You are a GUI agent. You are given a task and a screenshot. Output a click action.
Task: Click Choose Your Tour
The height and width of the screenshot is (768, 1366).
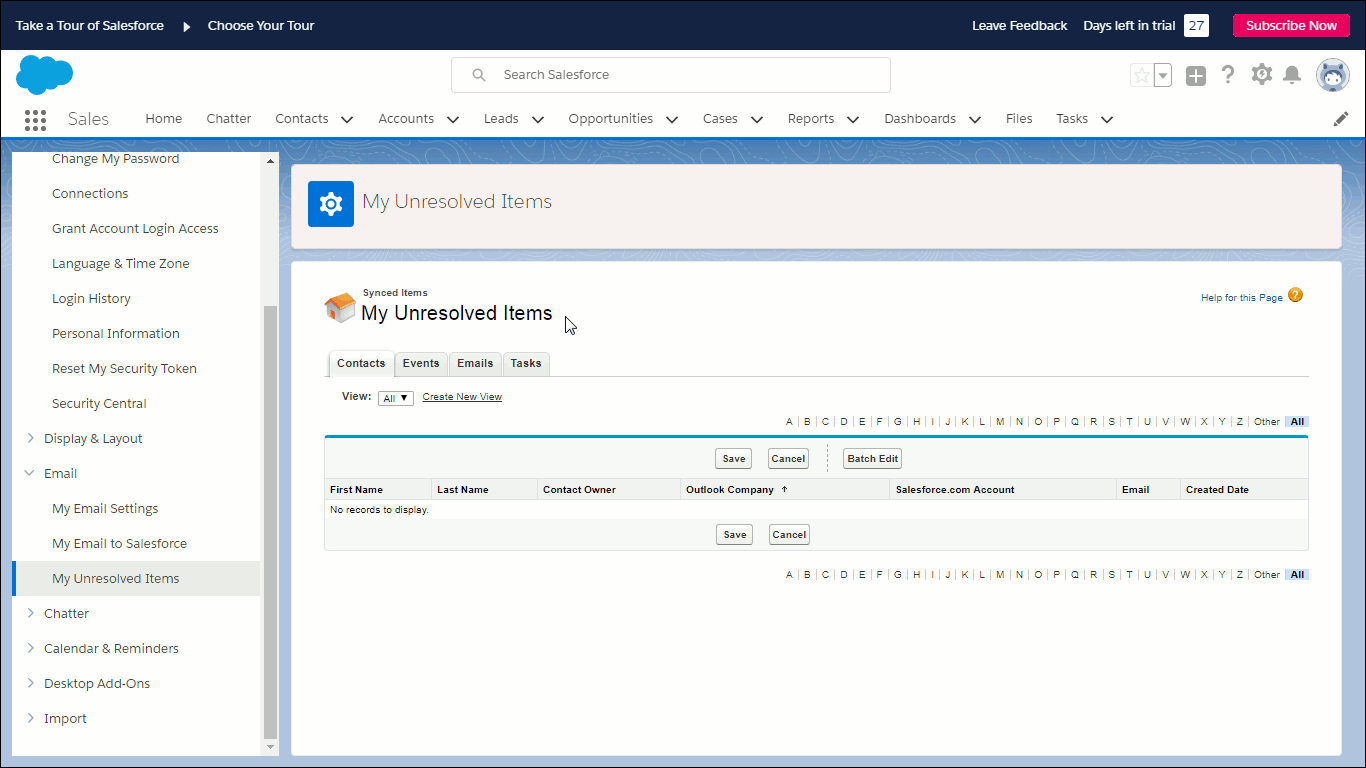tap(261, 26)
